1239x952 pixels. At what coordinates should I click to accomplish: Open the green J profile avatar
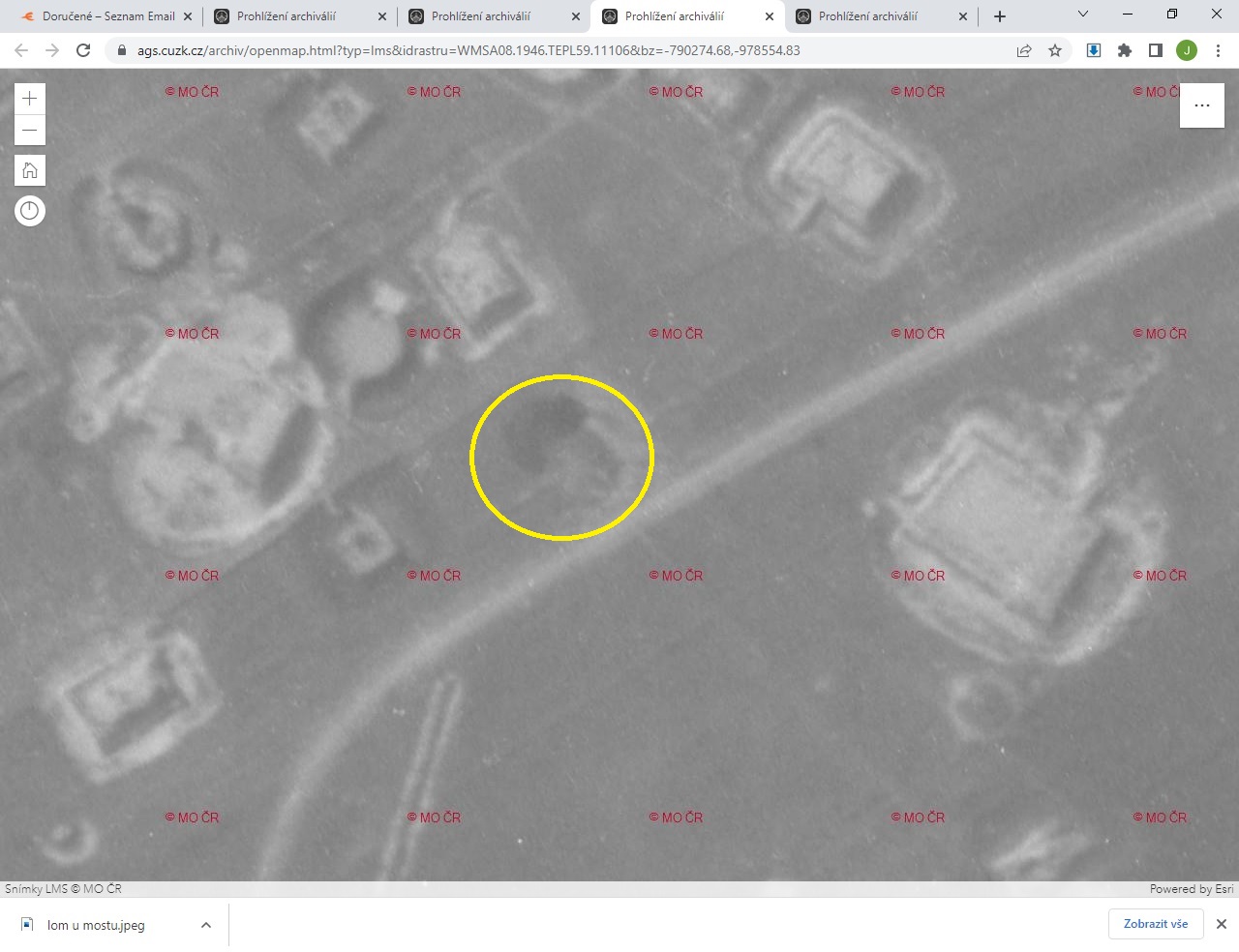coord(1187,50)
